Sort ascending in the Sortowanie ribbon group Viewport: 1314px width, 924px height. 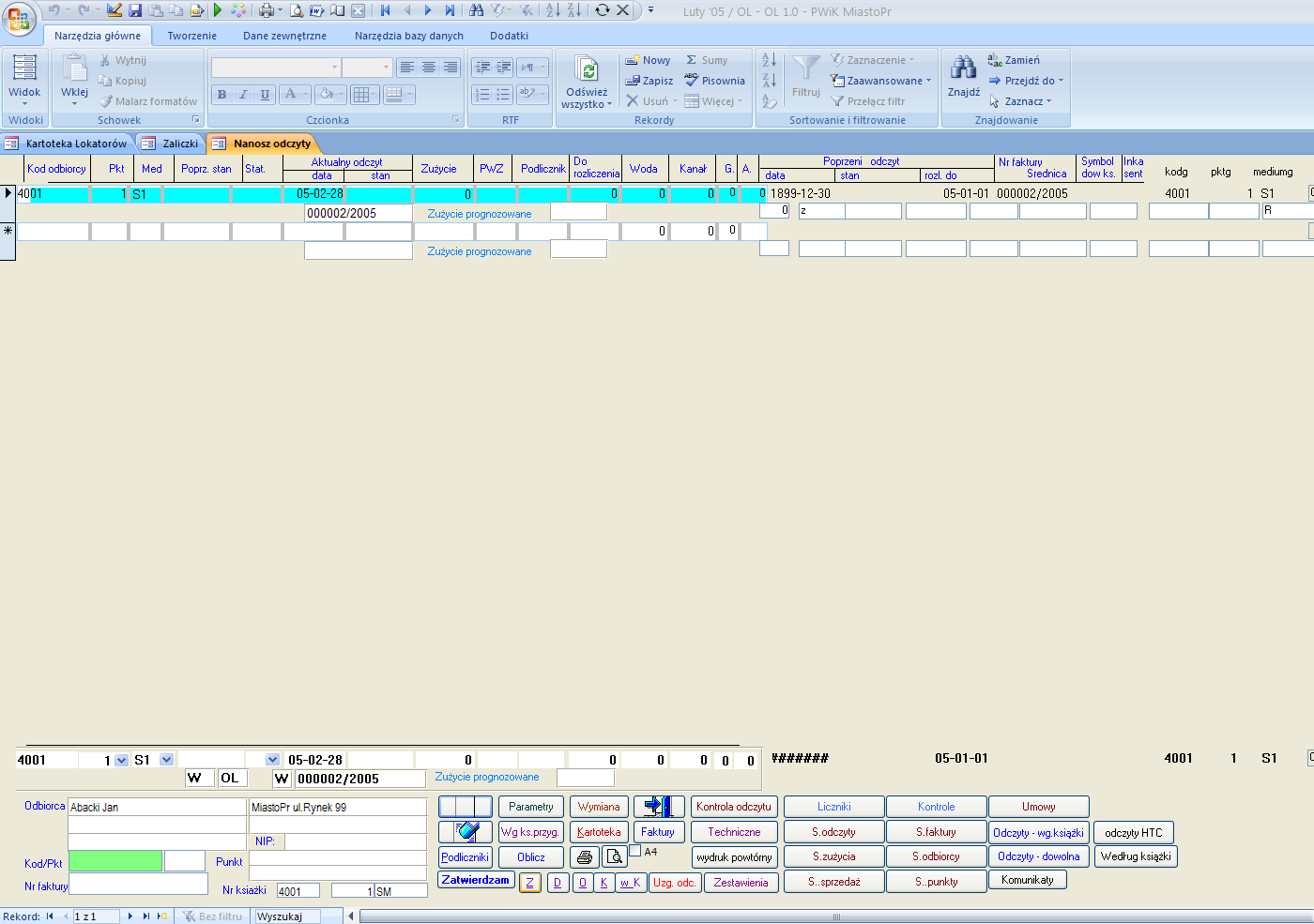(770, 60)
